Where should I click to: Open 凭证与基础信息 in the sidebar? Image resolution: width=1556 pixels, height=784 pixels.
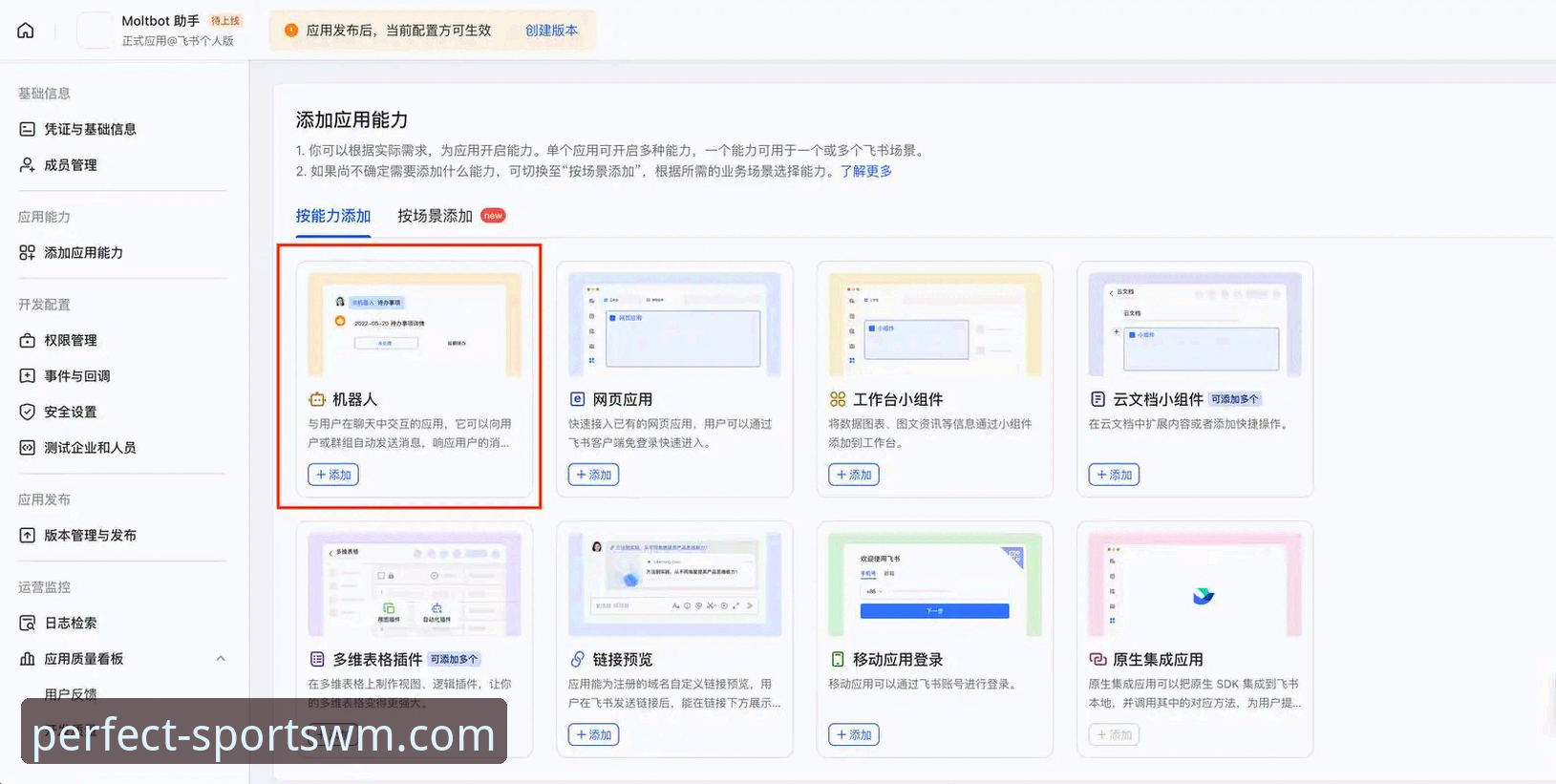pyautogui.click(x=90, y=129)
